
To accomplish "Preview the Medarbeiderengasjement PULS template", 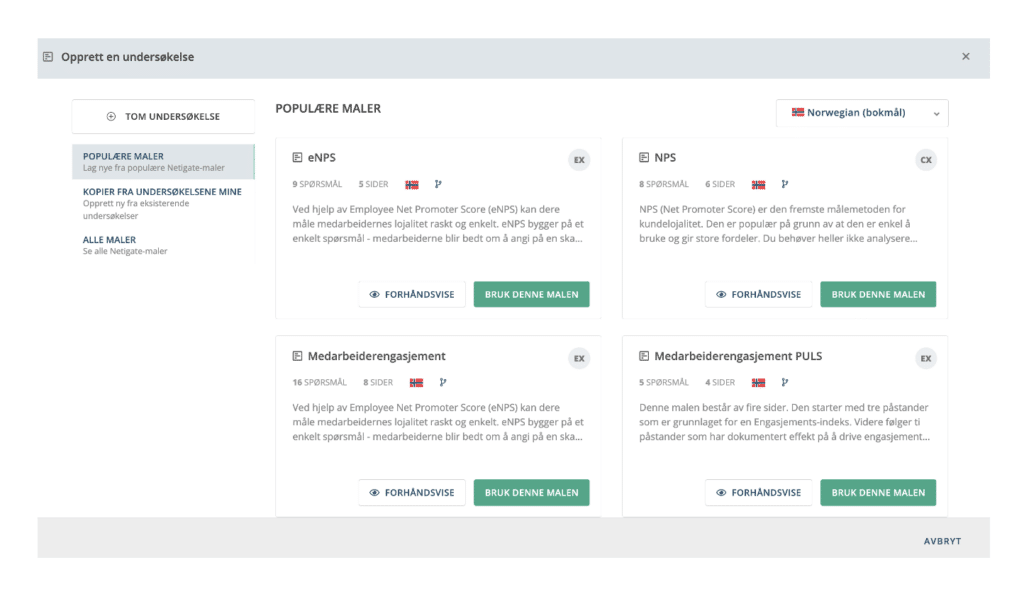I will click(758, 493).
